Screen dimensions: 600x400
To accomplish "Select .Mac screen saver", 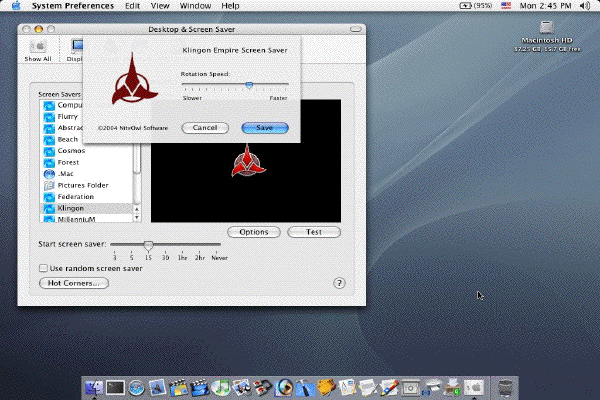I will (x=86, y=174).
